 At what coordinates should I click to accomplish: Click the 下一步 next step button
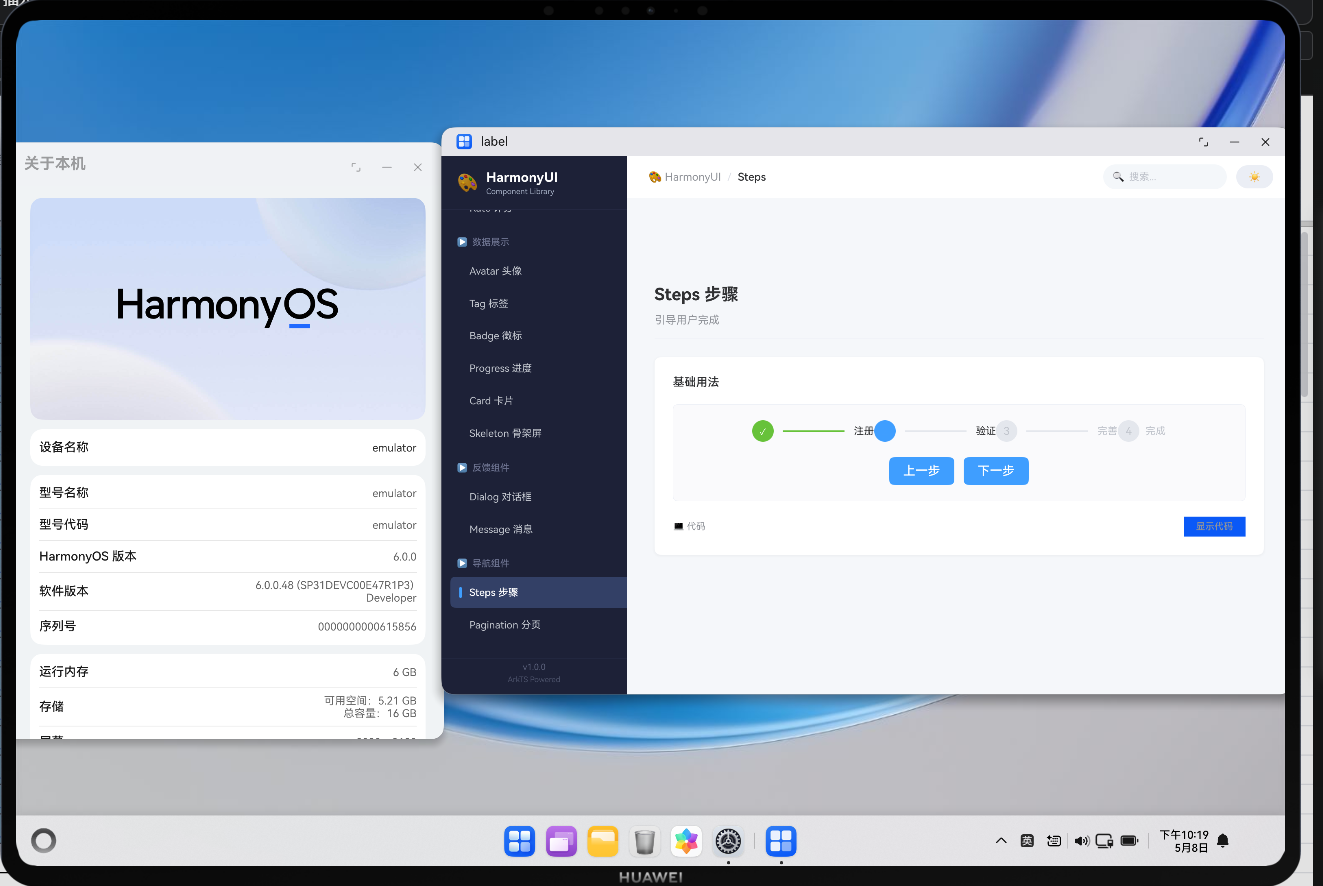996,471
